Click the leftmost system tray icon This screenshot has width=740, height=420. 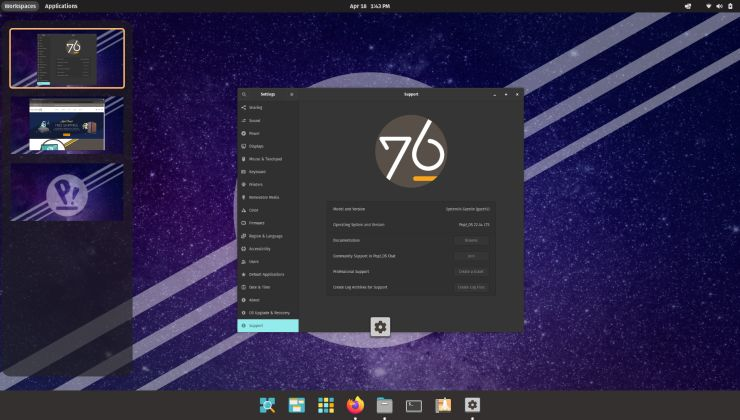tap(688, 6)
